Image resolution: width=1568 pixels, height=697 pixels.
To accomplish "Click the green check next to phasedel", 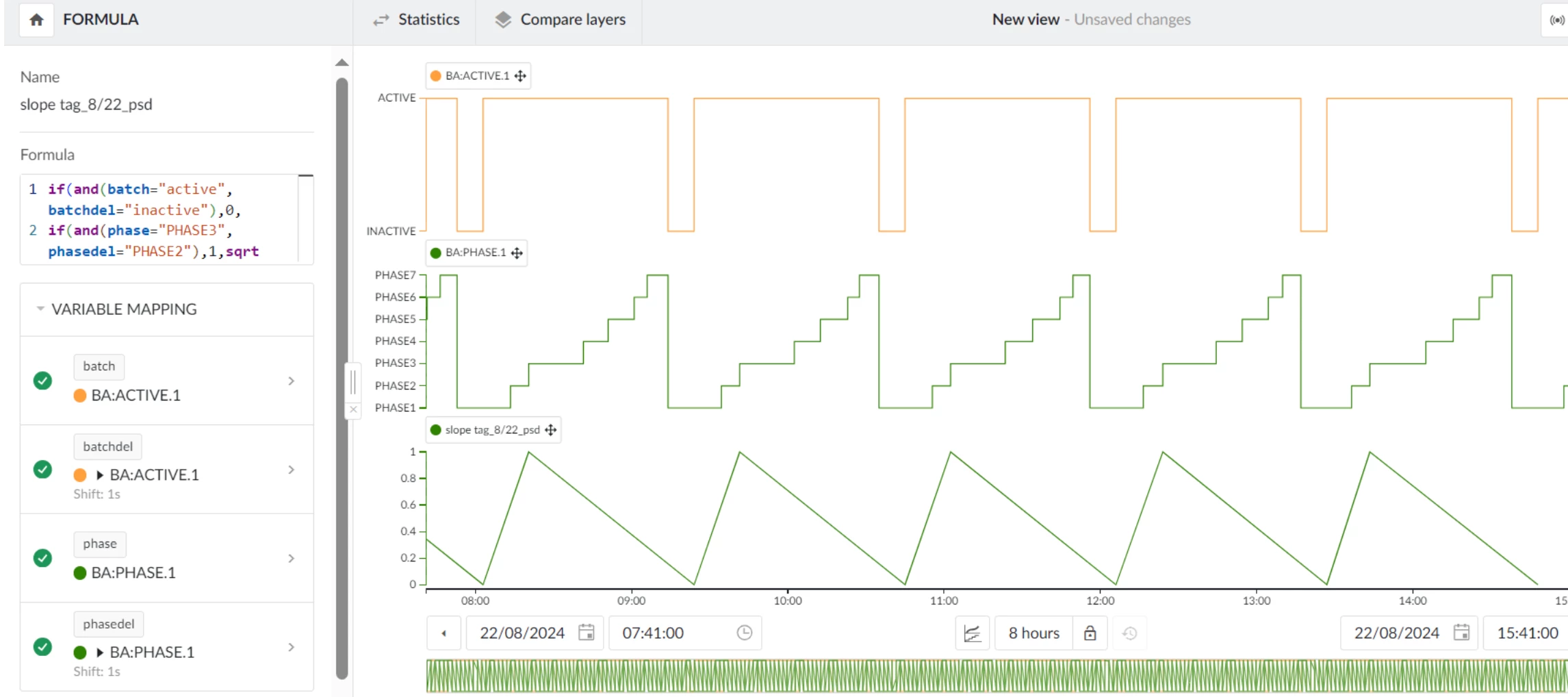I will pos(42,646).
